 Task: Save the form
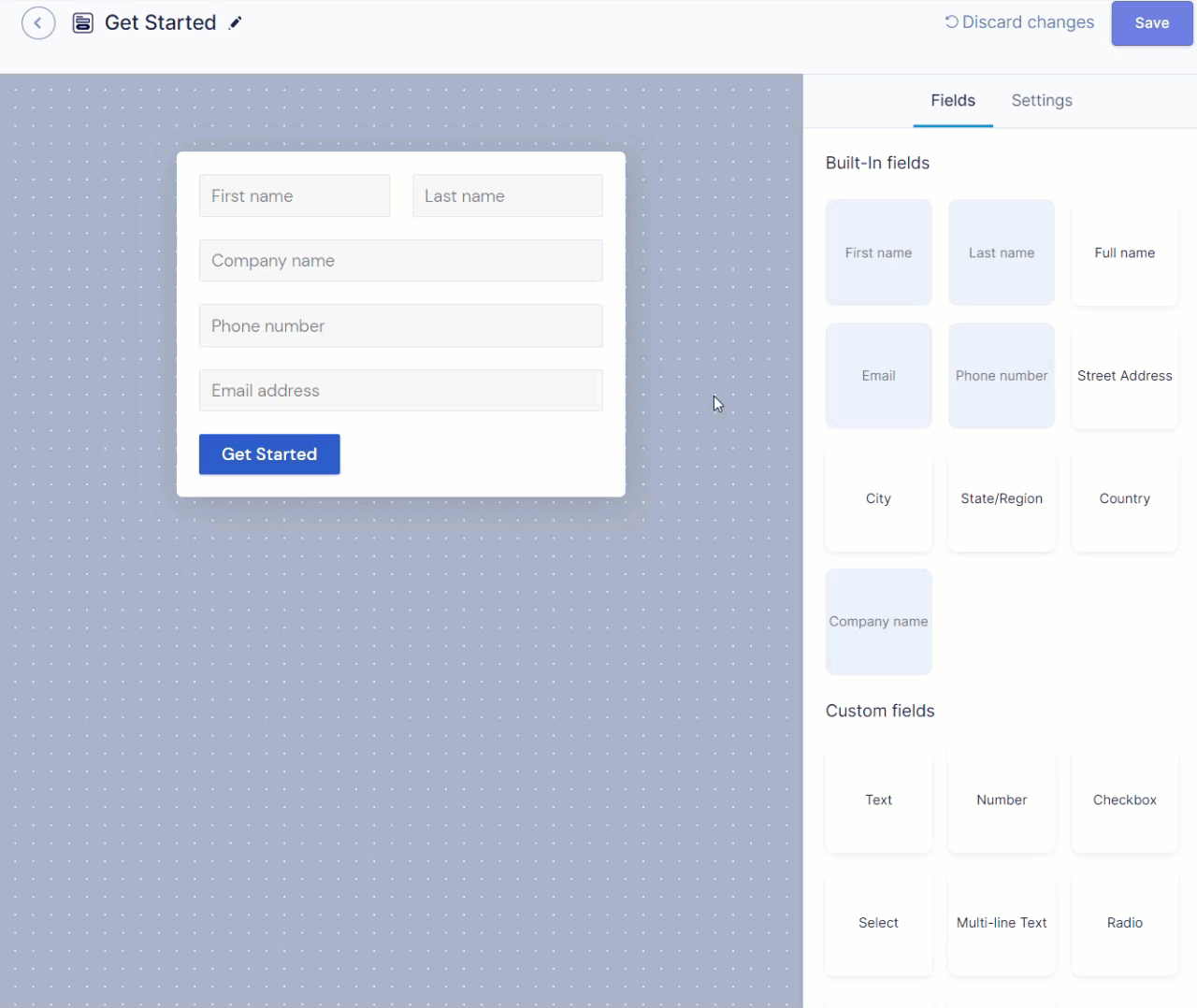pyautogui.click(x=1152, y=23)
